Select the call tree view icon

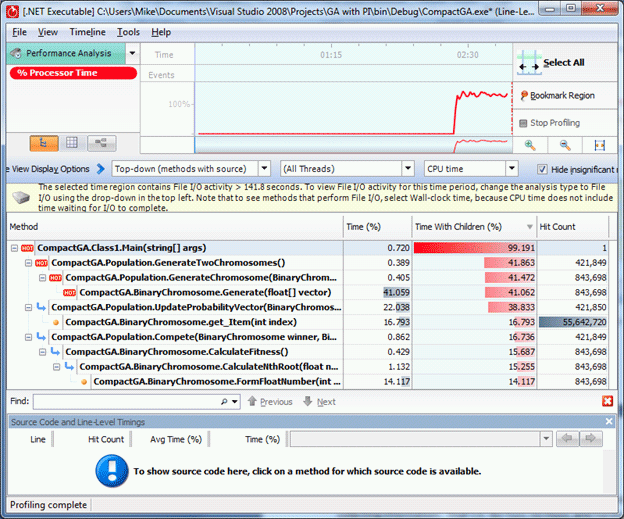coord(44,143)
